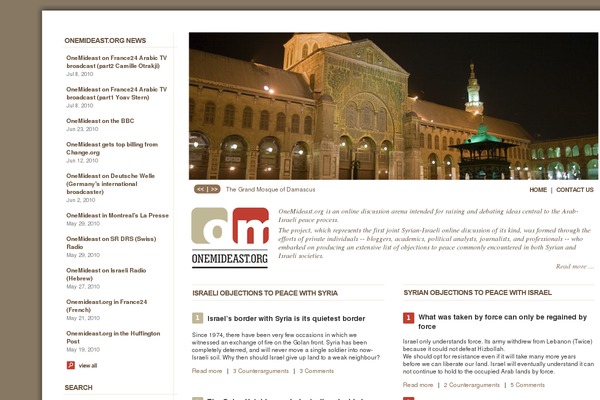
Task: Click Read more under Israel's border objection
Action: pos(207,371)
